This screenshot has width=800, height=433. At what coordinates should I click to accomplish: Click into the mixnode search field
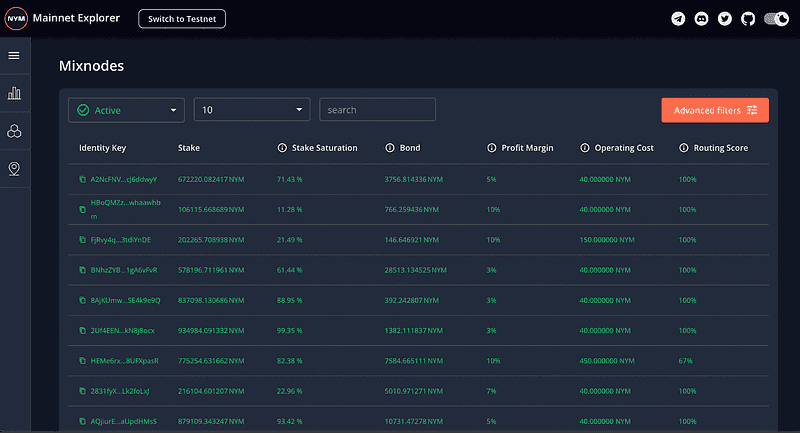point(377,110)
